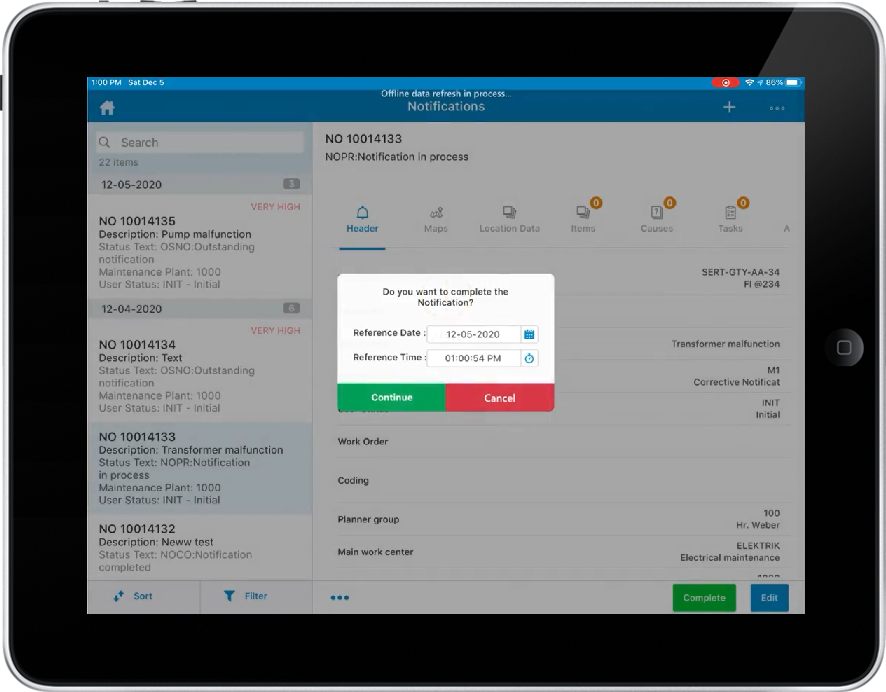Open clock picker for Reference Time
Image resolution: width=886 pixels, height=692 pixels.
(530, 358)
